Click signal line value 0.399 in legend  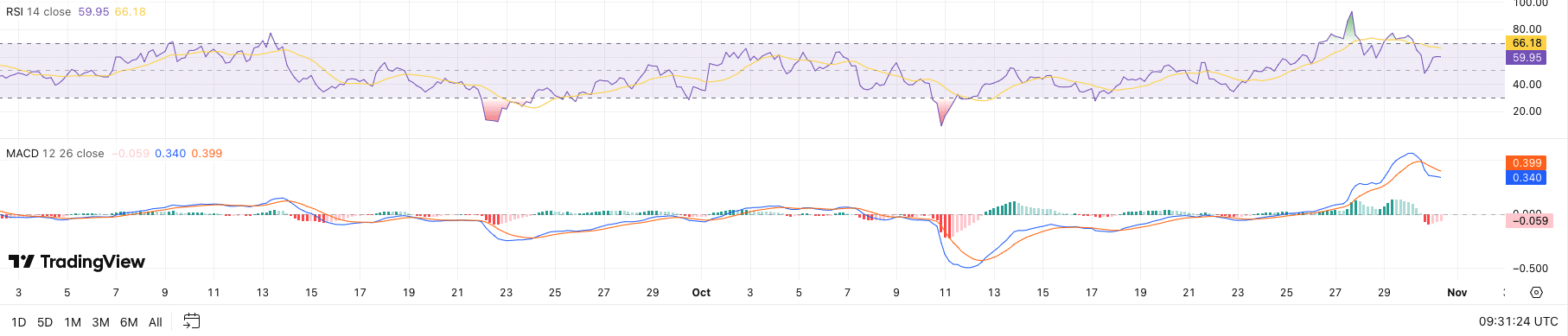tap(207, 153)
